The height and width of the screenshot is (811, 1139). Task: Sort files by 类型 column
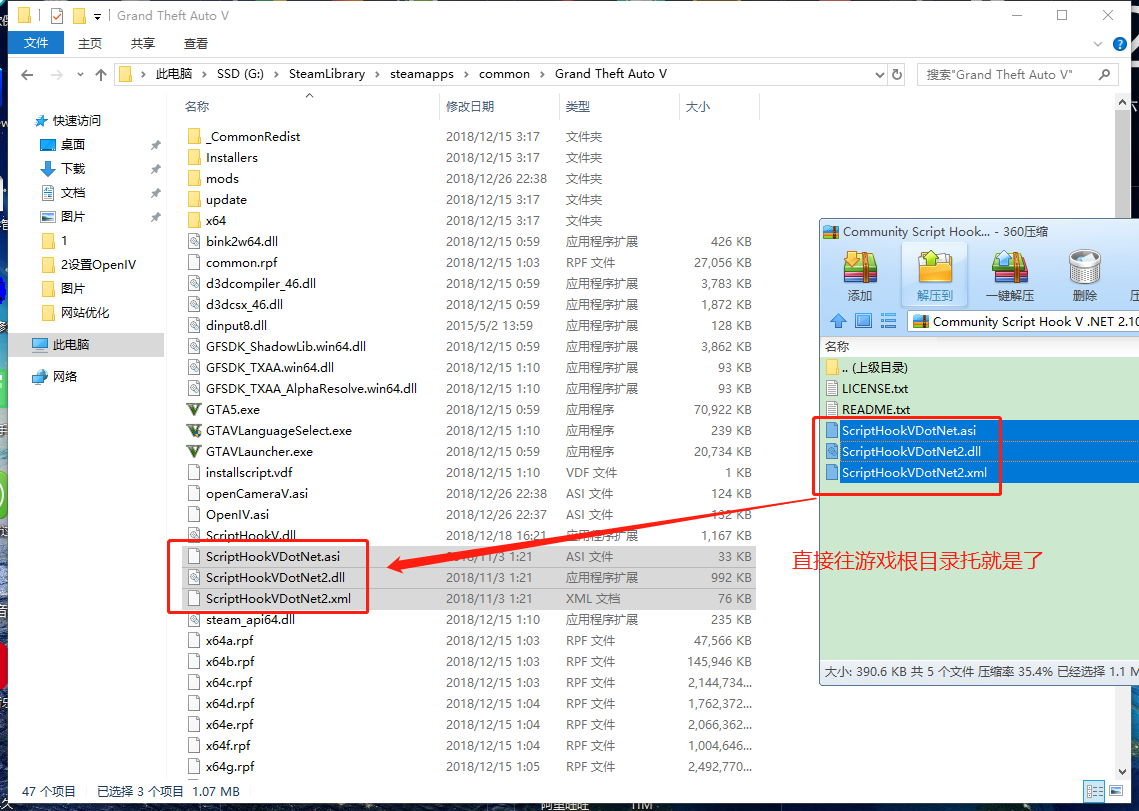577,107
